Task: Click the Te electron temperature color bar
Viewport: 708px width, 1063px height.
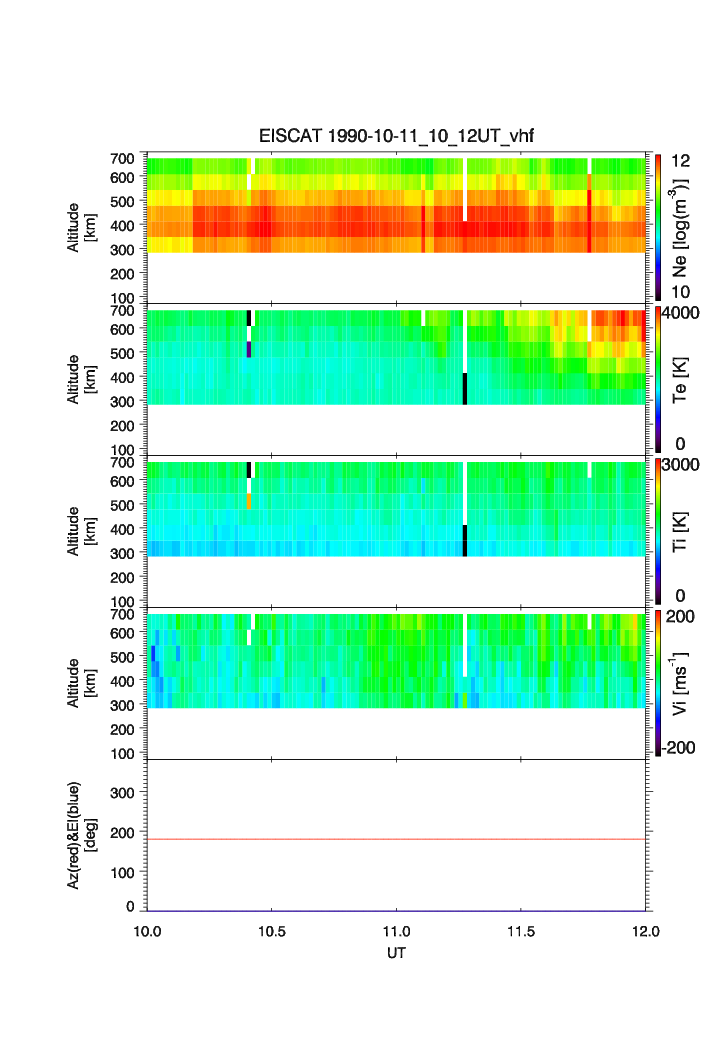Action: pos(658,379)
